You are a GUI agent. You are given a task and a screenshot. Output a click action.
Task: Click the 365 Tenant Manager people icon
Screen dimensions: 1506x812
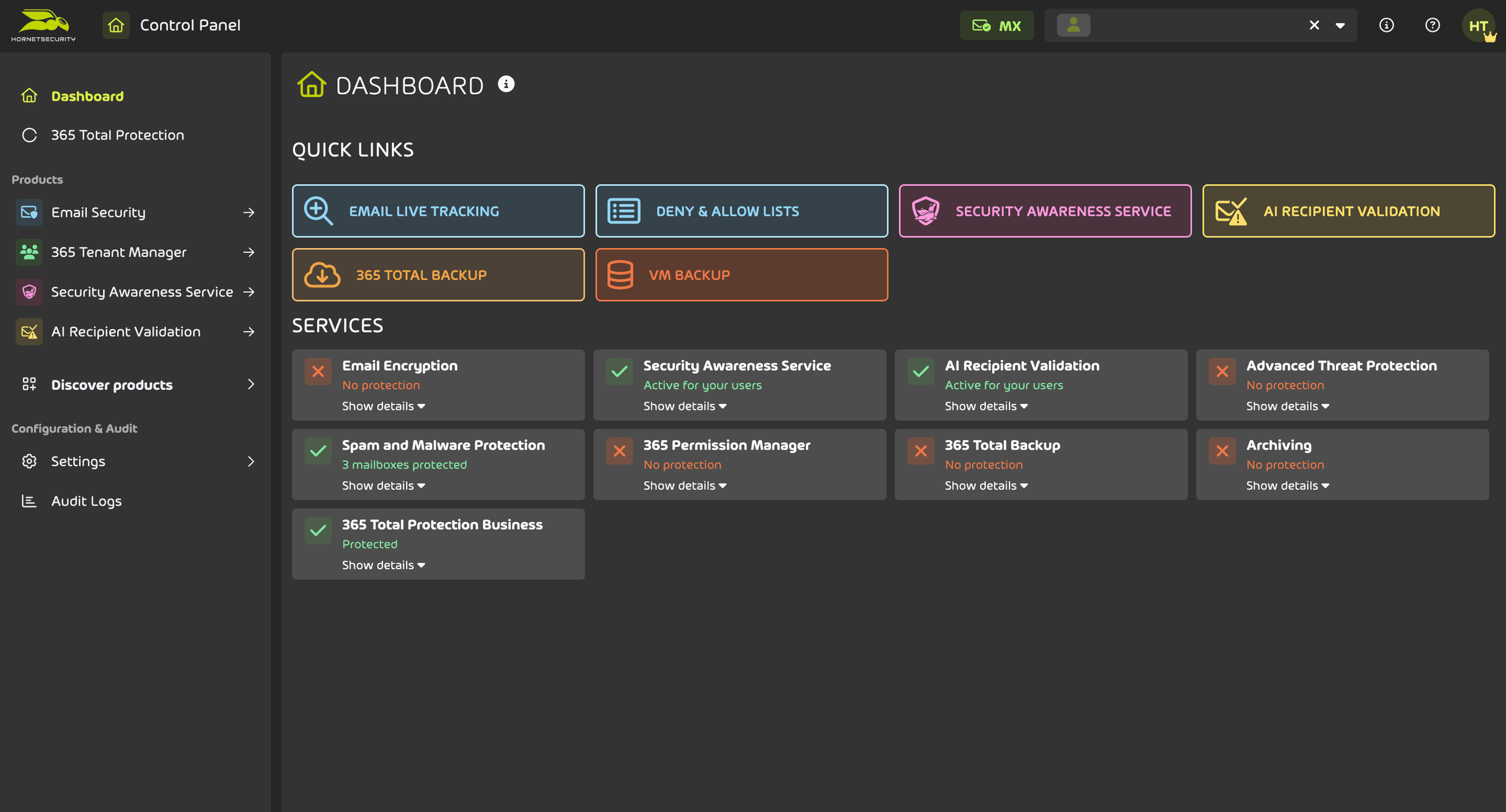(29, 252)
